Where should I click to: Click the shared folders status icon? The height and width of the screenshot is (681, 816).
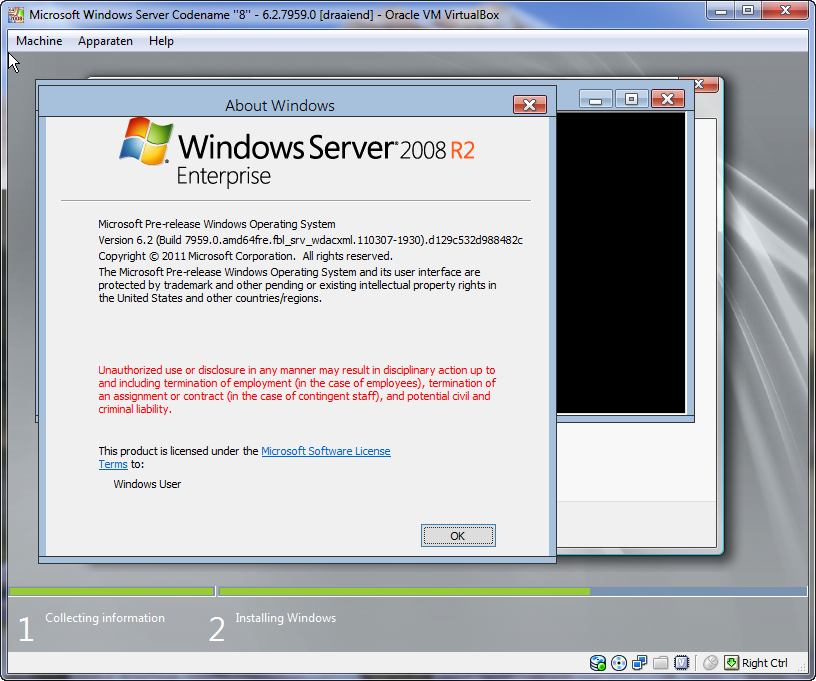[660, 663]
